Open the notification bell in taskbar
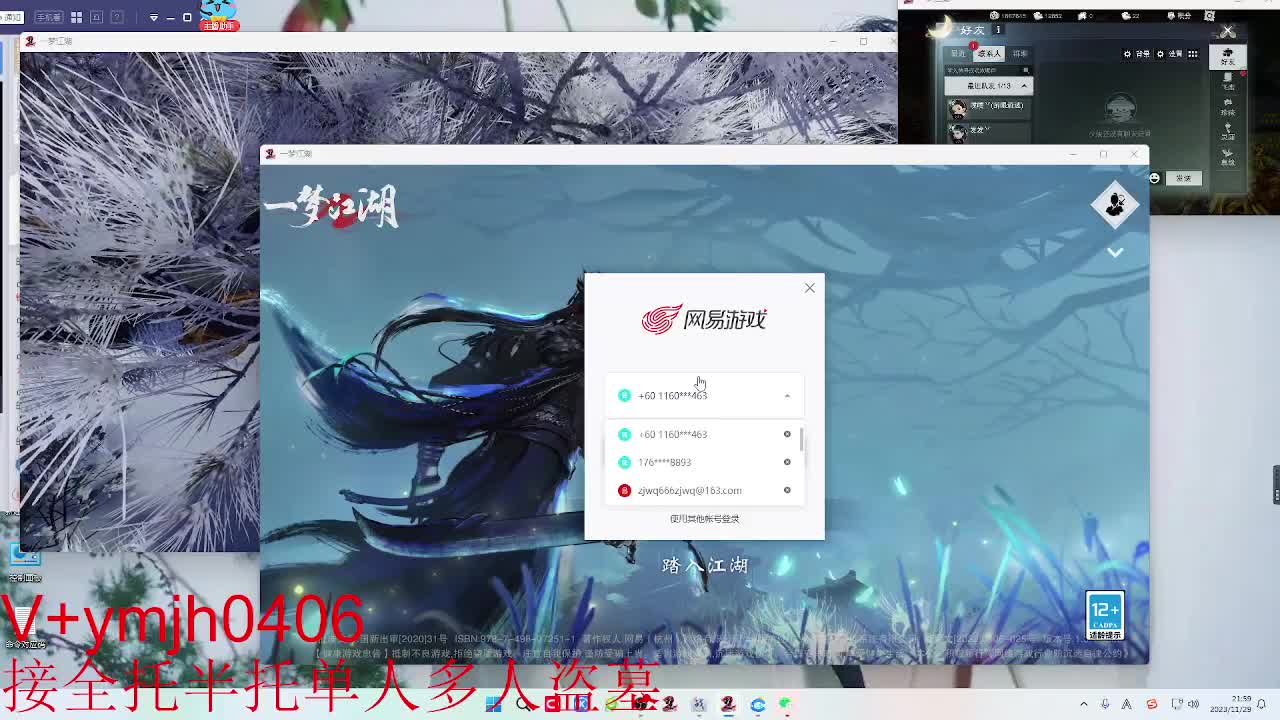The width and height of the screenshot is (1280, 720). [x=1261, y=704]
